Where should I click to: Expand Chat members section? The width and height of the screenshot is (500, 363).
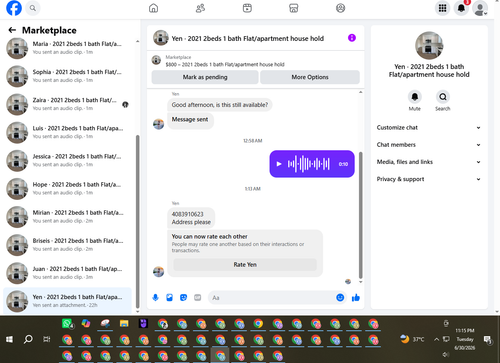click(x=429, y=145)
